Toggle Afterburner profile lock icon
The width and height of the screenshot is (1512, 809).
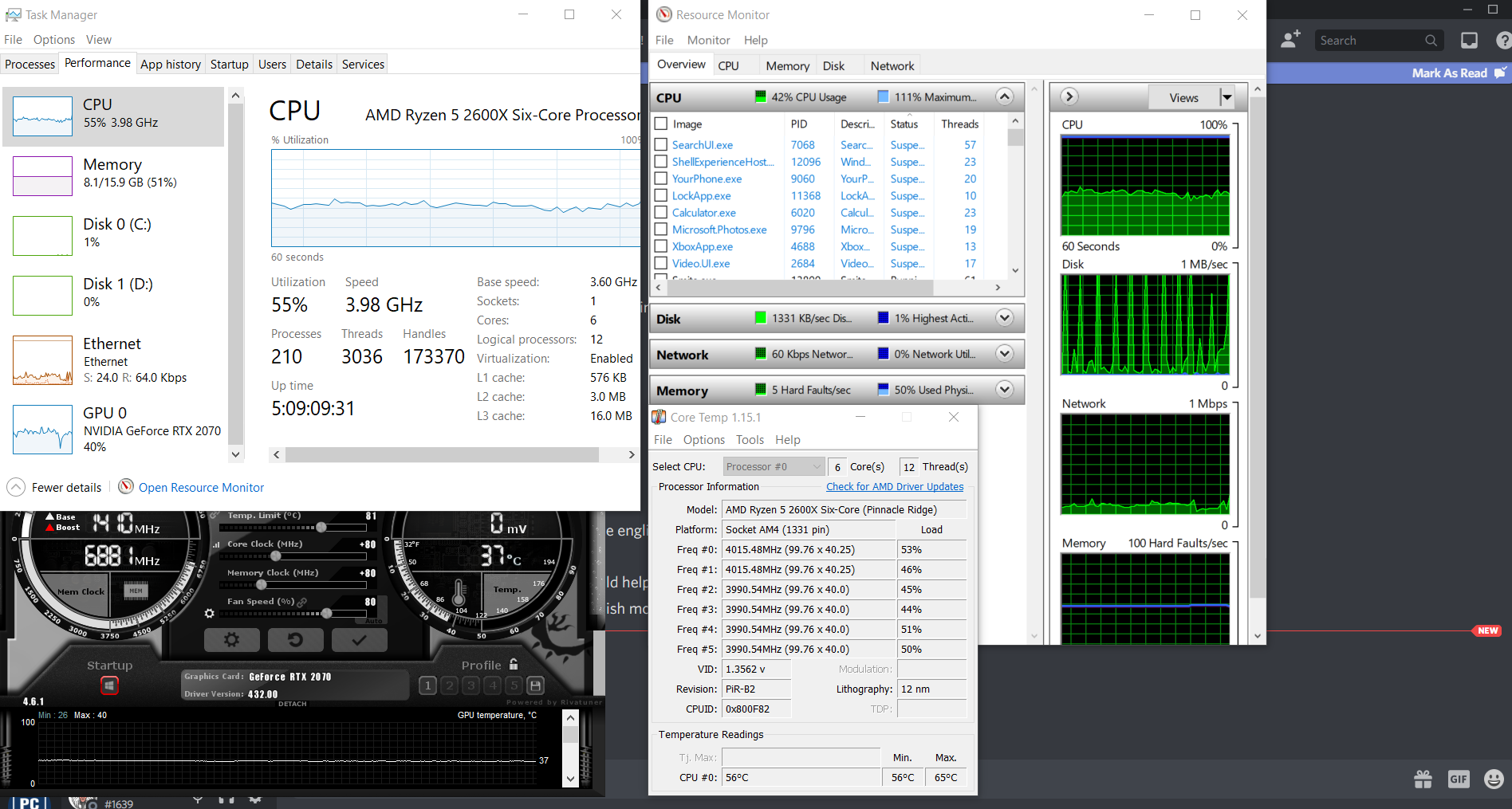[x=514, y=664]
